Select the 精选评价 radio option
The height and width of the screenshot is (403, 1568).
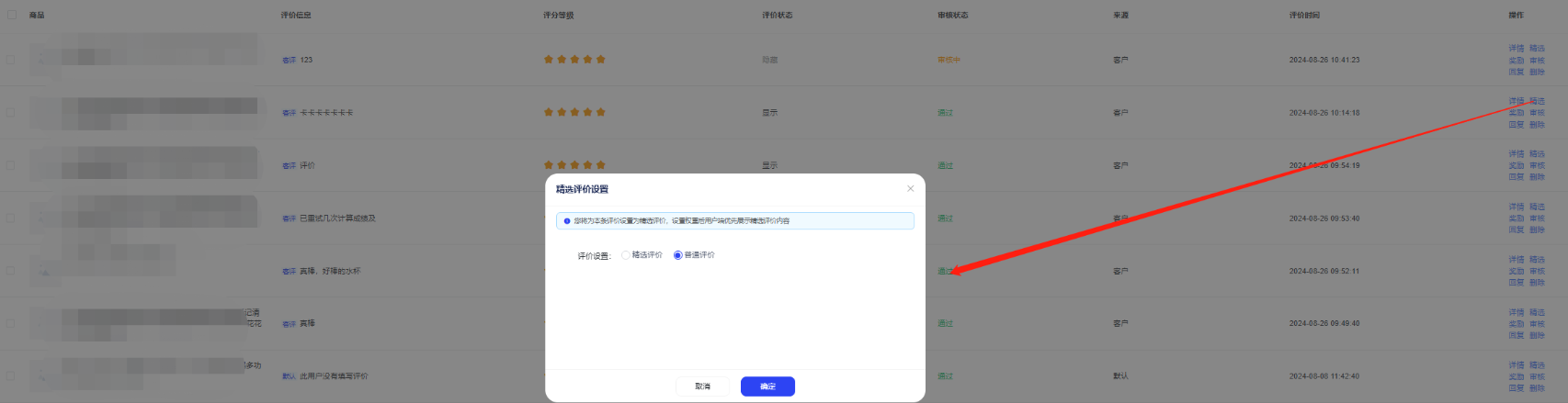pyautogui.click(x=626, y=255)
